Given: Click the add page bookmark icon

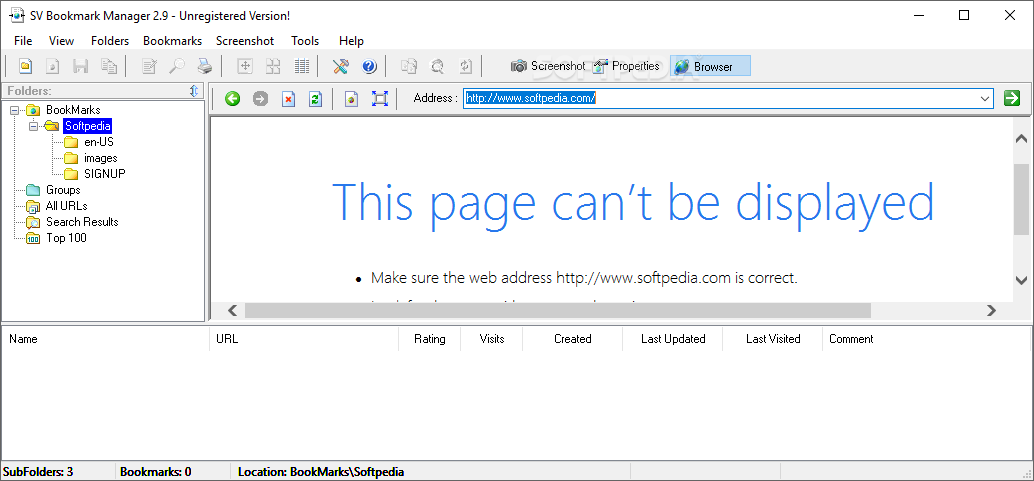Looking at the screenshot, I should (x=352, y=99).
